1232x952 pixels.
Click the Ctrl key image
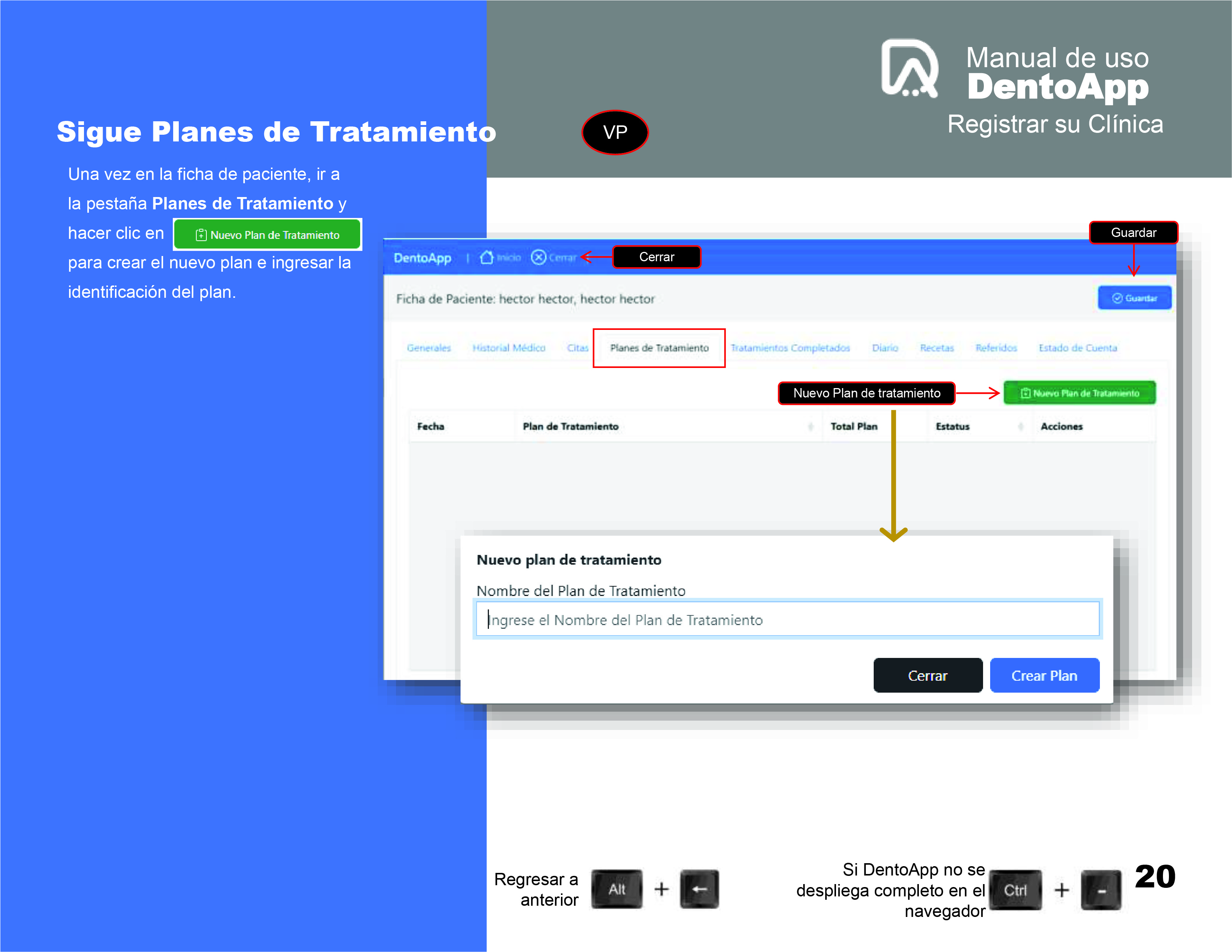click(x=1016, y=890)
